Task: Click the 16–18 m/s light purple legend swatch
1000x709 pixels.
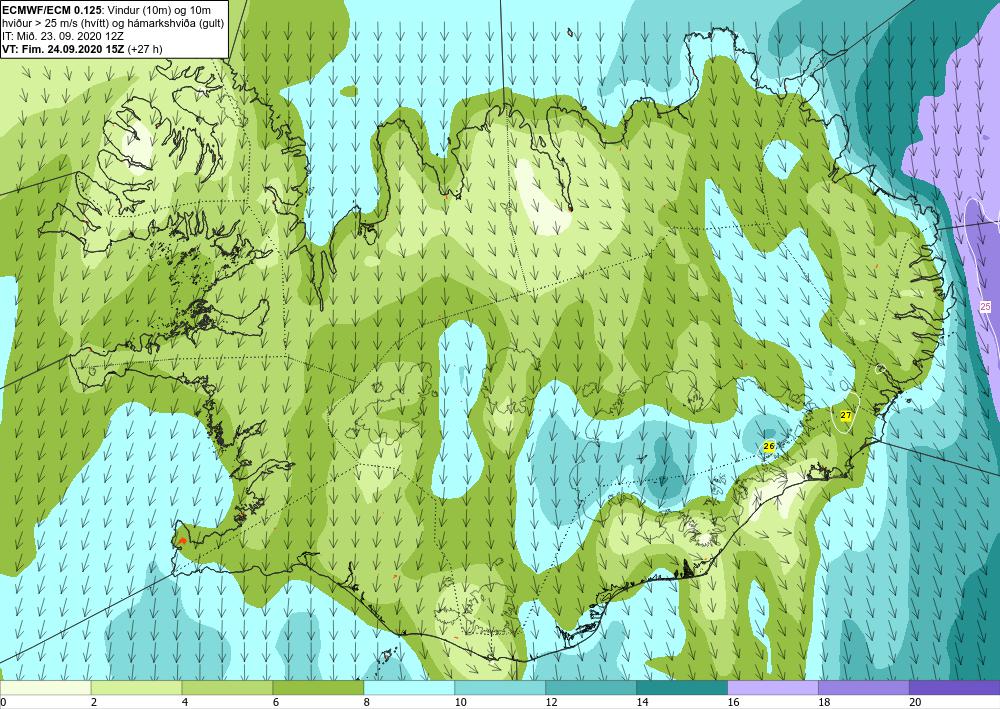Action: 773,688
